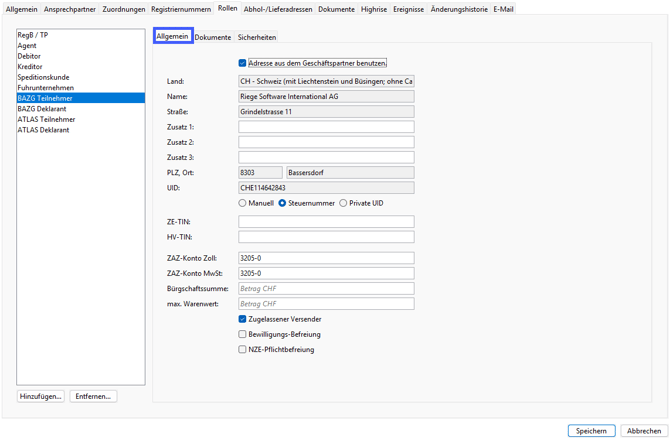This screenshot has height=441, width=670.
Task: Go to the Änderungshistorie tab
Action: (x=459, y=9)
